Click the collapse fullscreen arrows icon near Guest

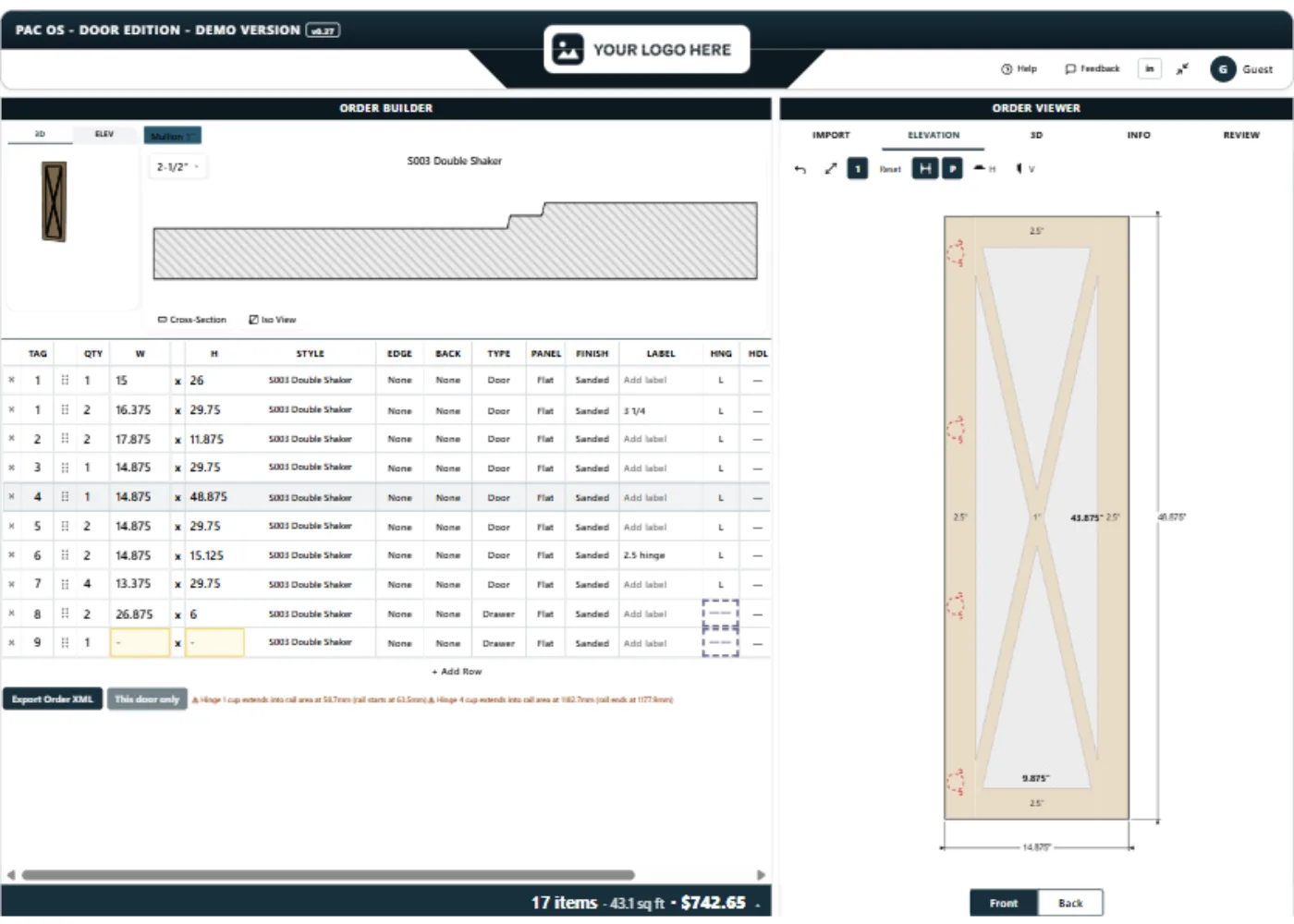(1182, 68)
